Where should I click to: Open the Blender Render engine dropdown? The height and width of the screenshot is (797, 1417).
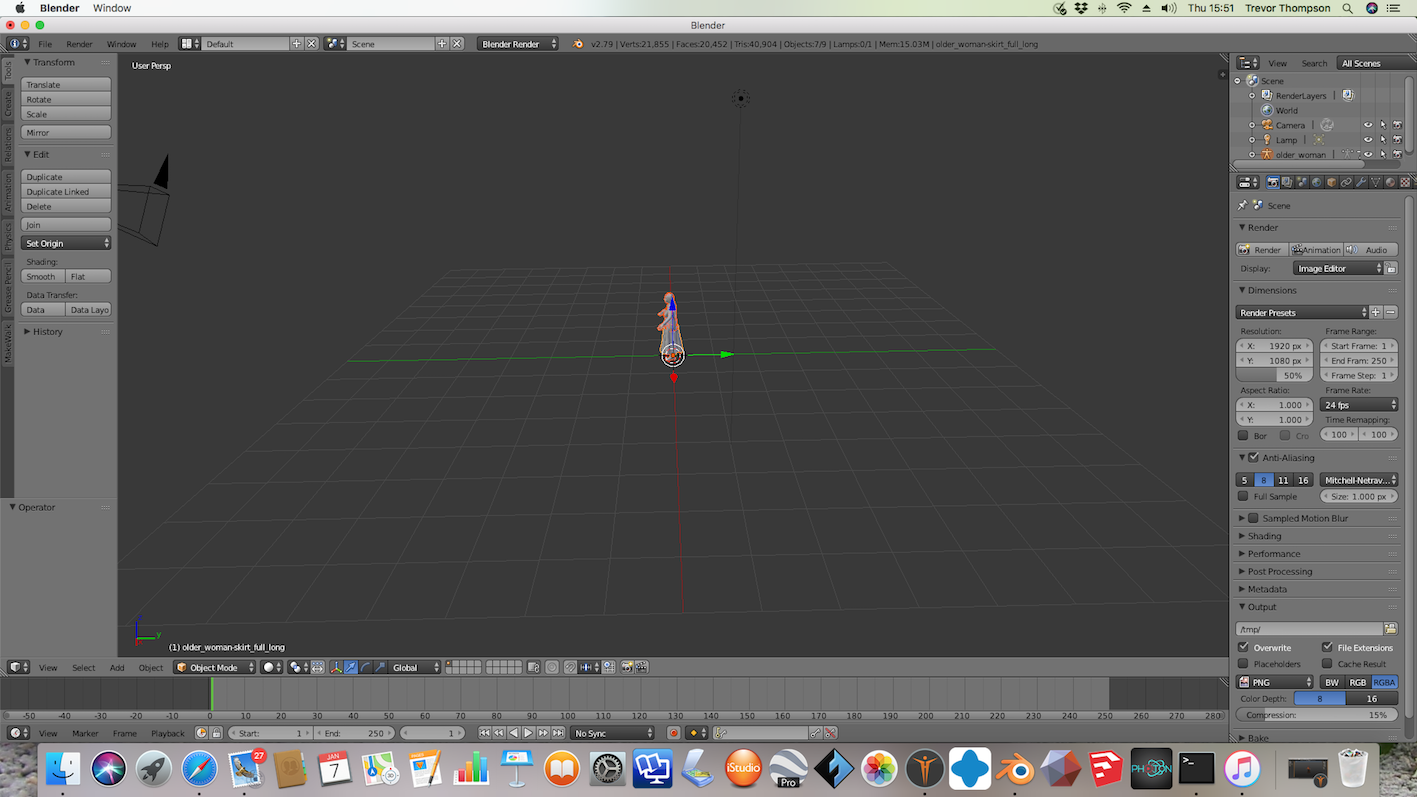point(518,44)
